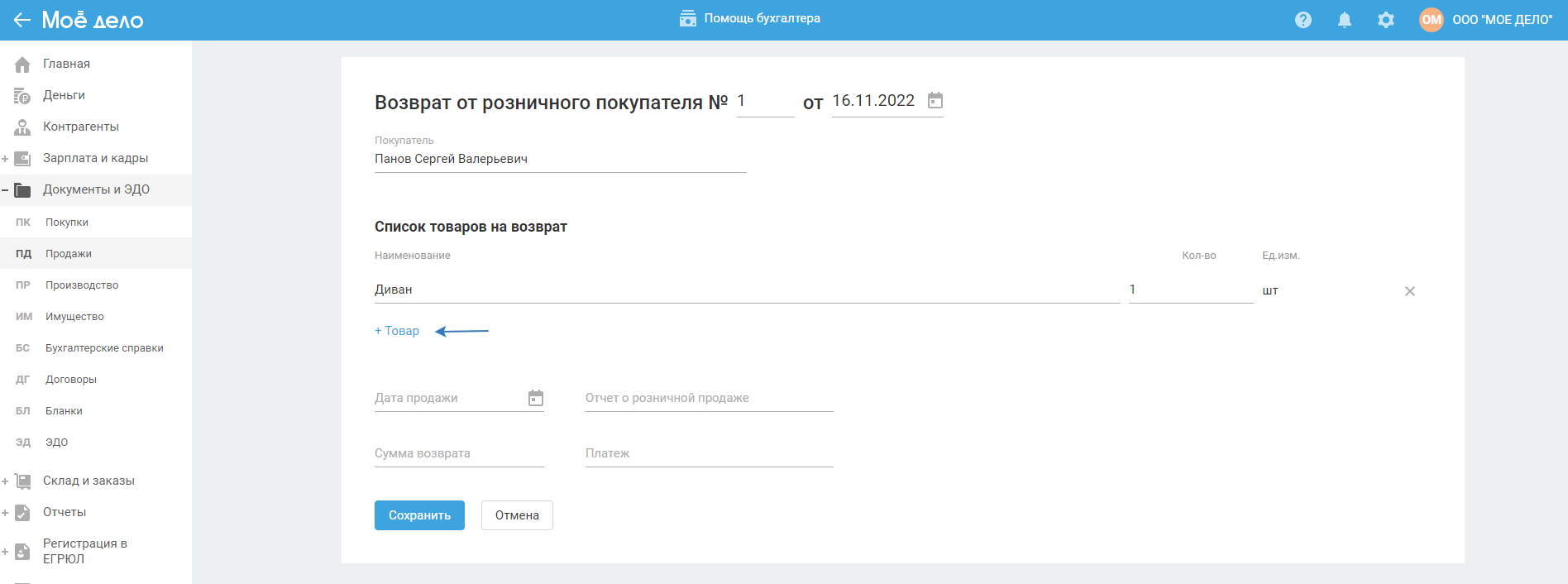Edit the quantity field for Диван
The height and width of the screenshot is (584, 1568).
click(1191, 290)
